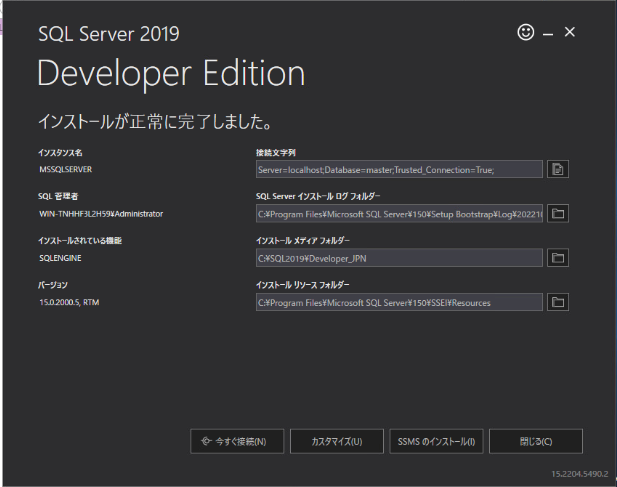Click the 今すぐ接続(N) button
This screenshot has height=487, width=617.
(237, 441)
